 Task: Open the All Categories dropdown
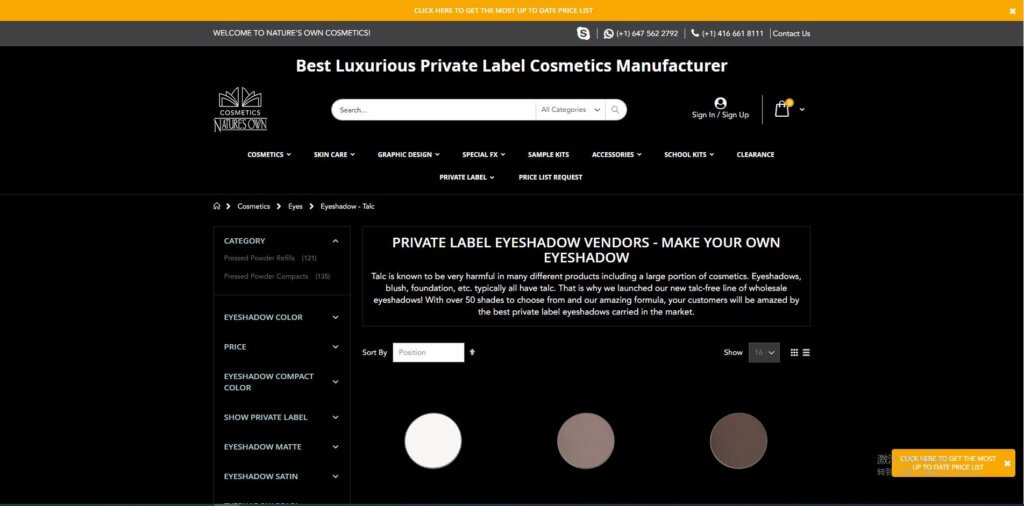pos(570,110)
